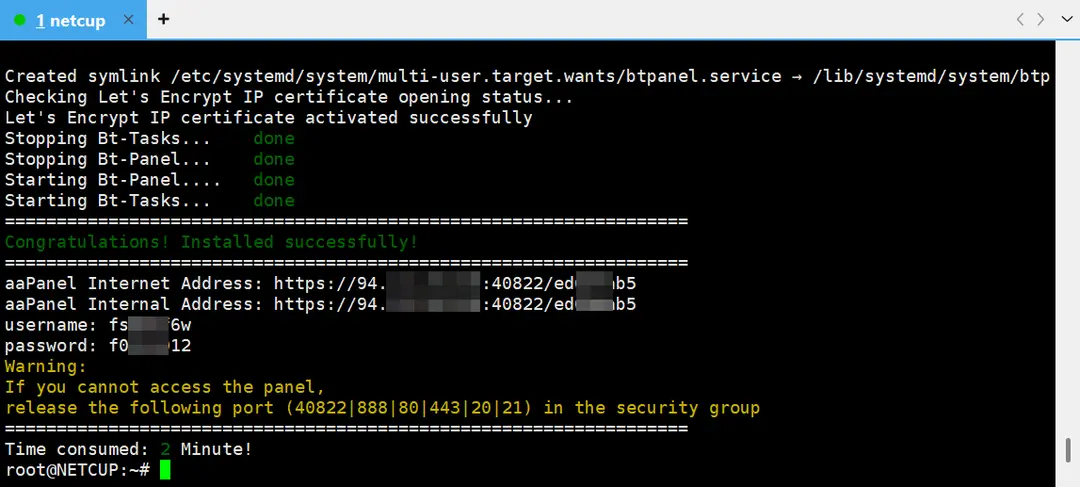Viewport: 1080px width, 487px height.
Task: Click the yellow 'Warning:' text
Action: tap(46, 366)
